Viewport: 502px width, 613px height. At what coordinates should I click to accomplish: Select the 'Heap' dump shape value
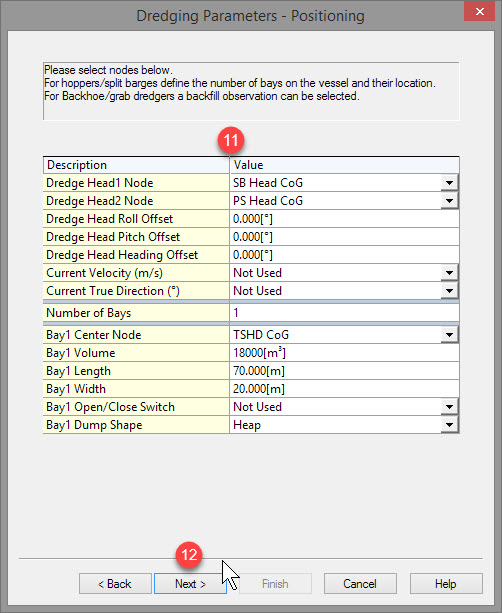(335, 425)
